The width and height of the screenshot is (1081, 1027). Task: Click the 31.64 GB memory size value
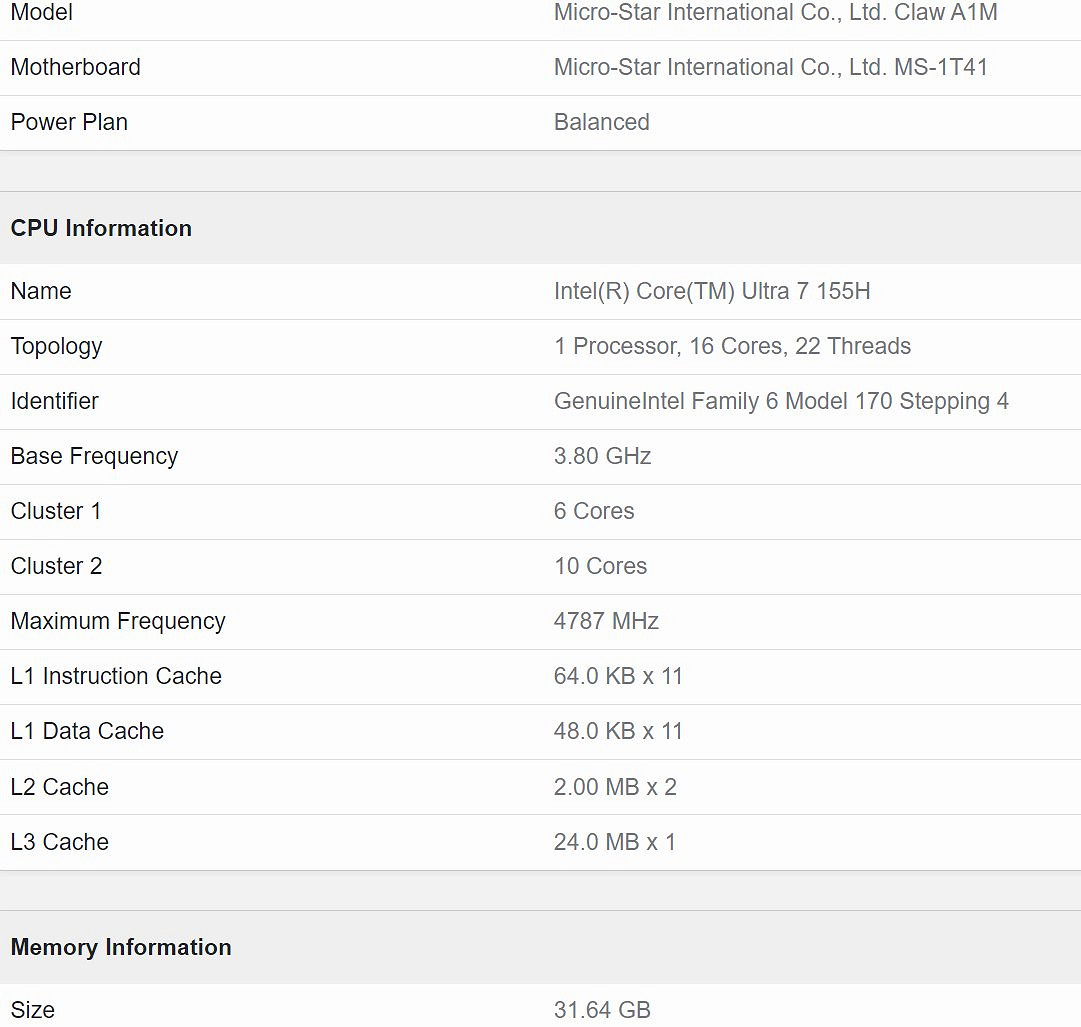[602, 1010]
